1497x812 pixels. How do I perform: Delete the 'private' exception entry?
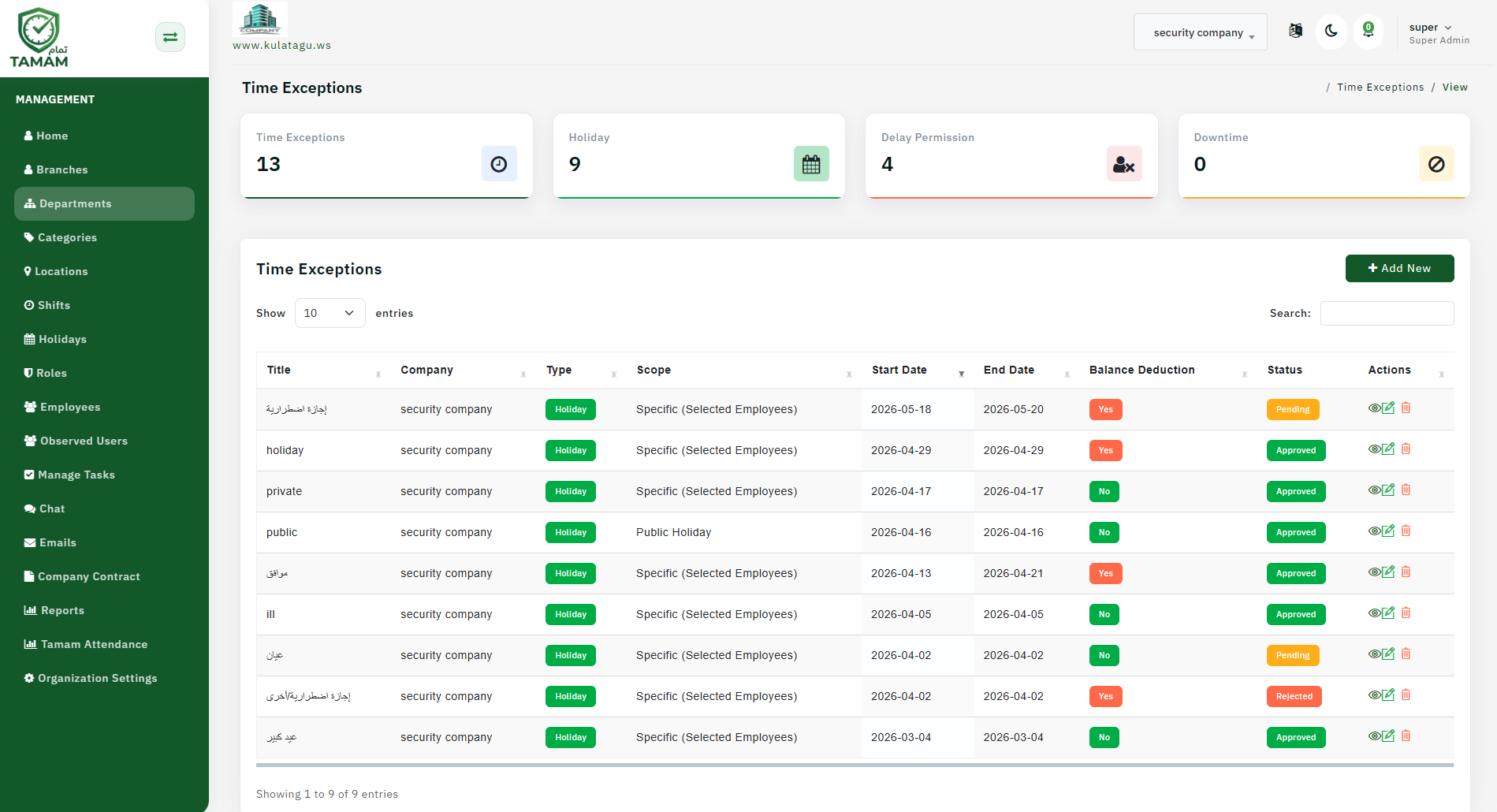point(1406,490)
